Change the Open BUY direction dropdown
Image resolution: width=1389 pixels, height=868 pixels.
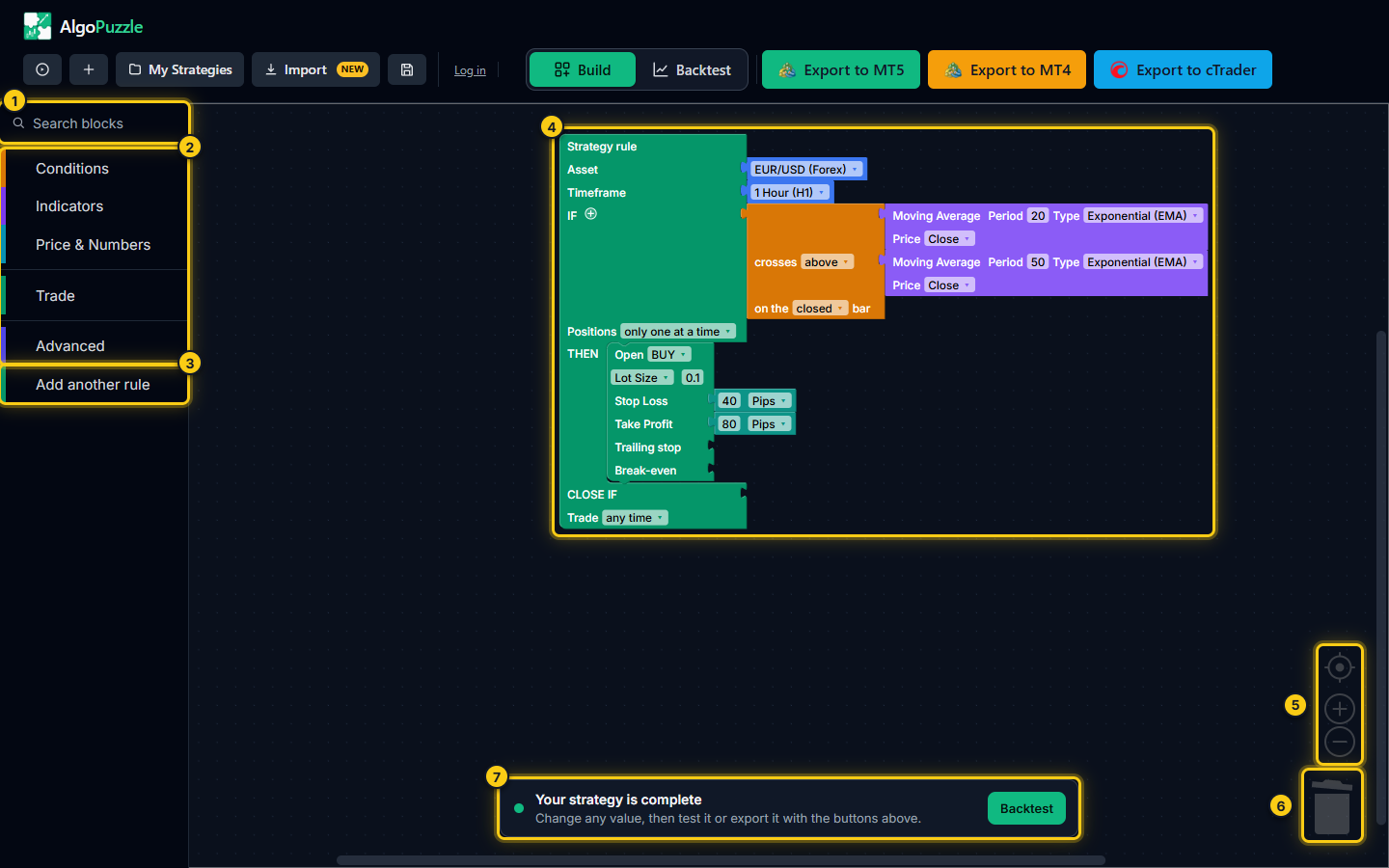(669, 355)
